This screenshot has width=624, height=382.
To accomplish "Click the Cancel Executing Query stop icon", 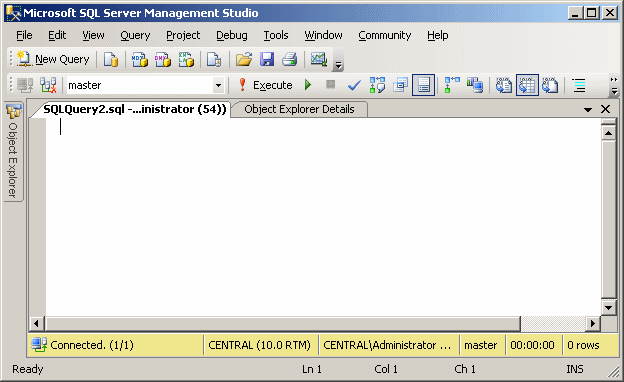I will click(x=330, y=85).
